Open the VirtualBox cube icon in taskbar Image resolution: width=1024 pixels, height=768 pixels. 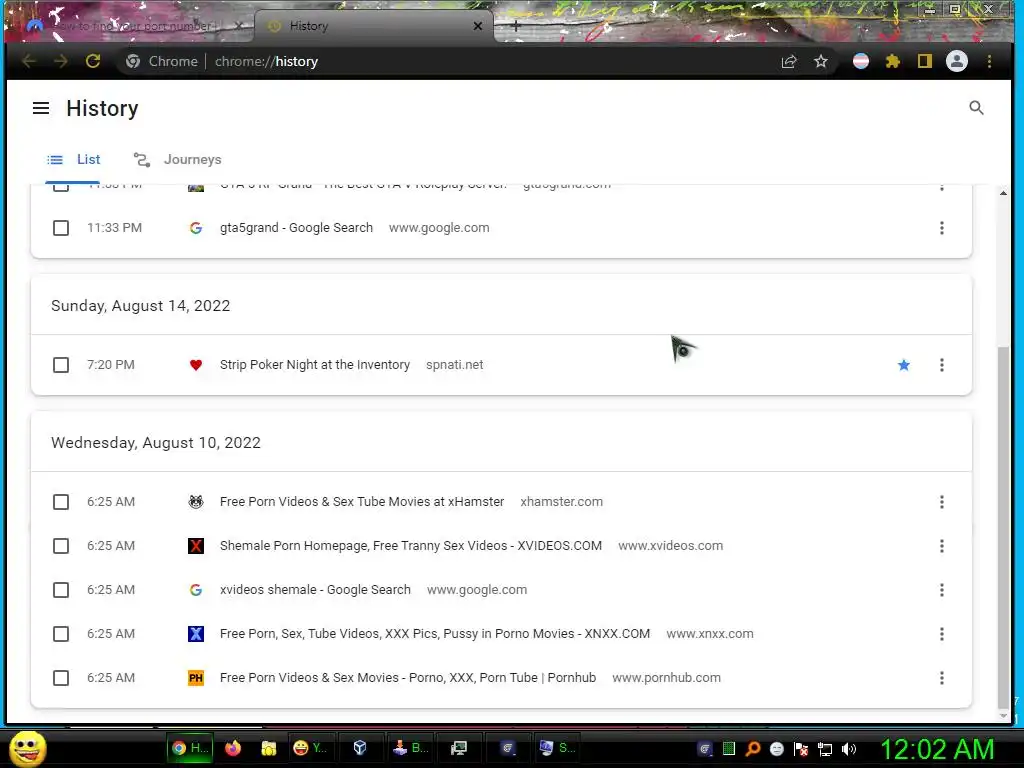360,748
